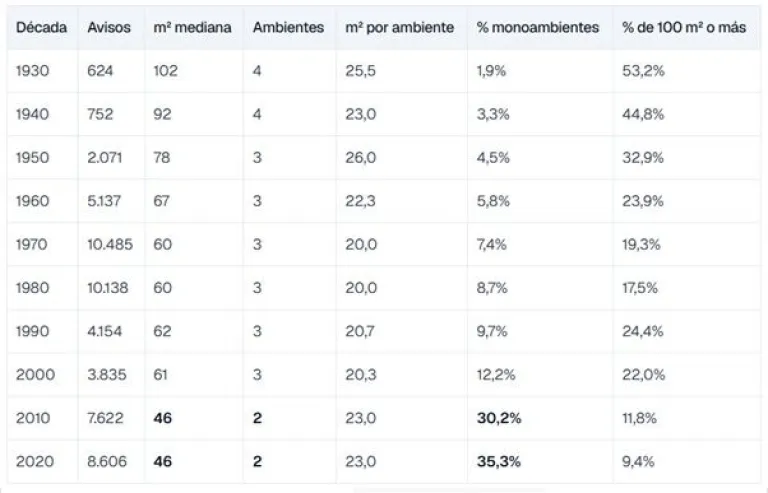Select the bold 30,2% monoambientes cell
Screen dimensions: 768x493
point(499,418)
